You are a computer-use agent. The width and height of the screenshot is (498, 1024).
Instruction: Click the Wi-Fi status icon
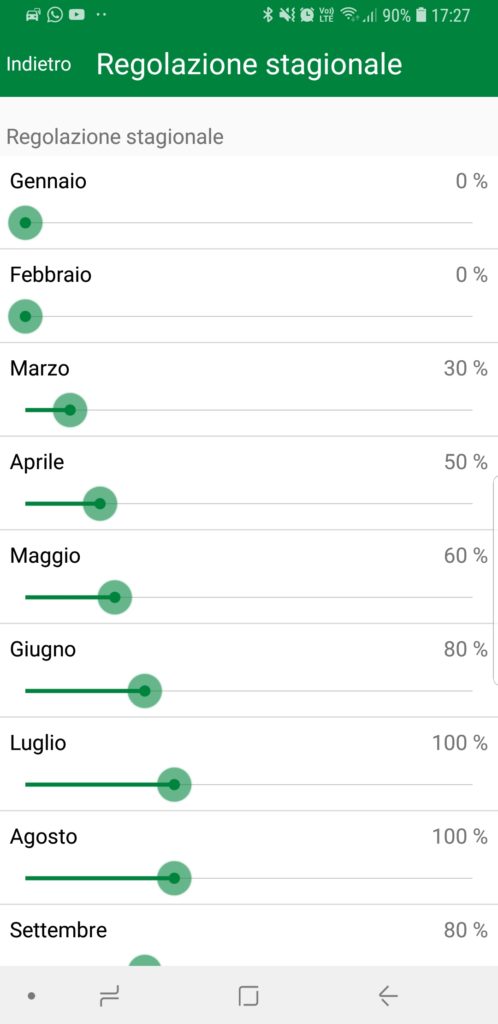coord(350,14)
